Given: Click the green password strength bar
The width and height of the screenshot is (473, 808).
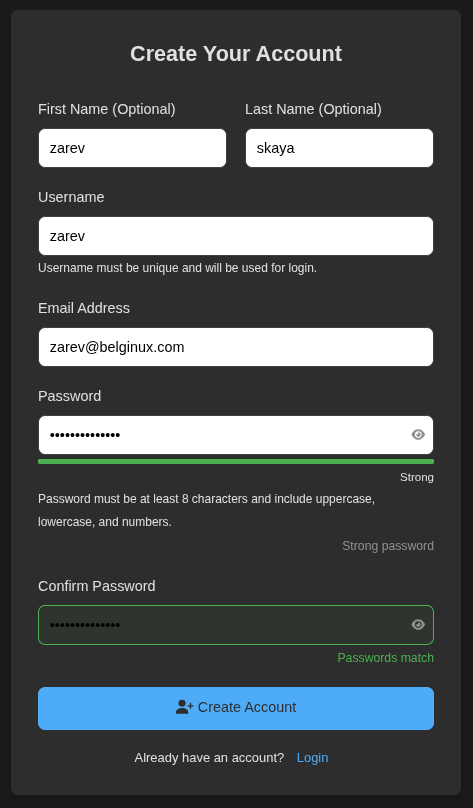Looking at the screenshot, I should 236,461.
